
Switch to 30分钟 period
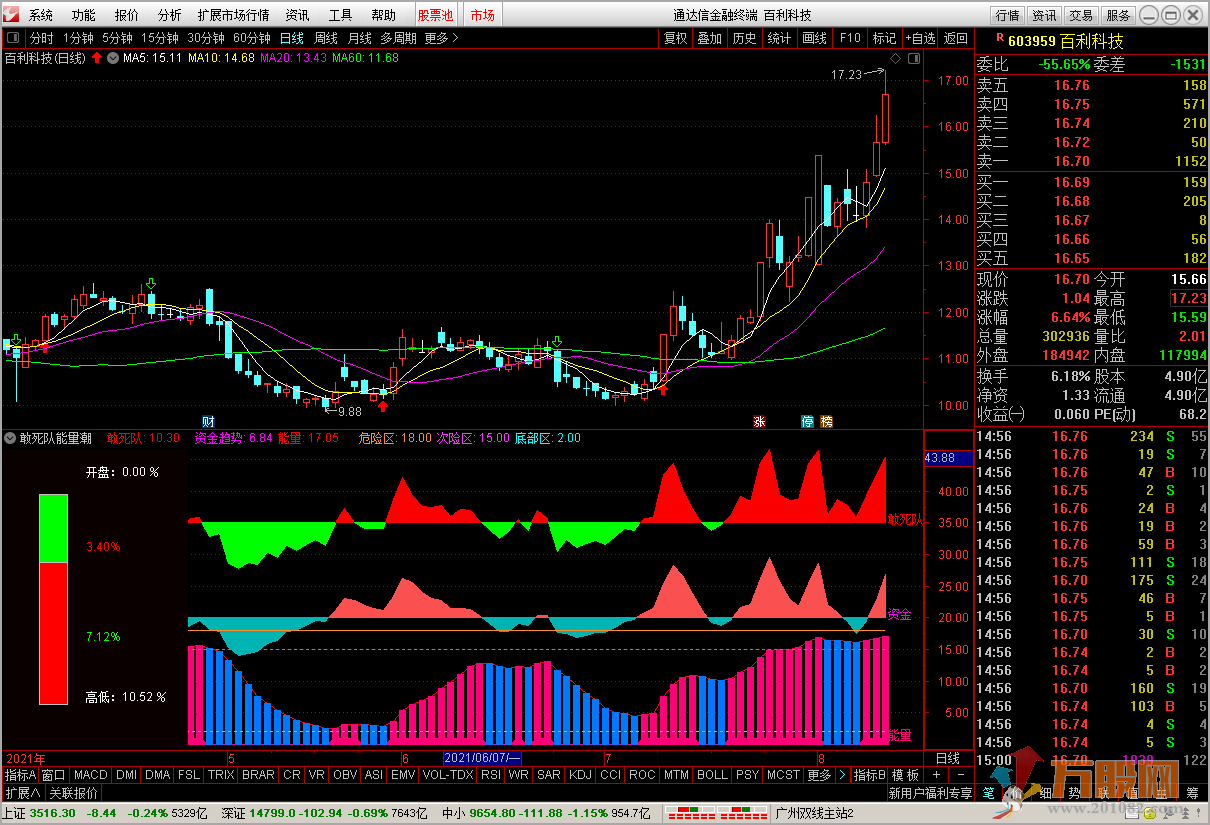206,38
